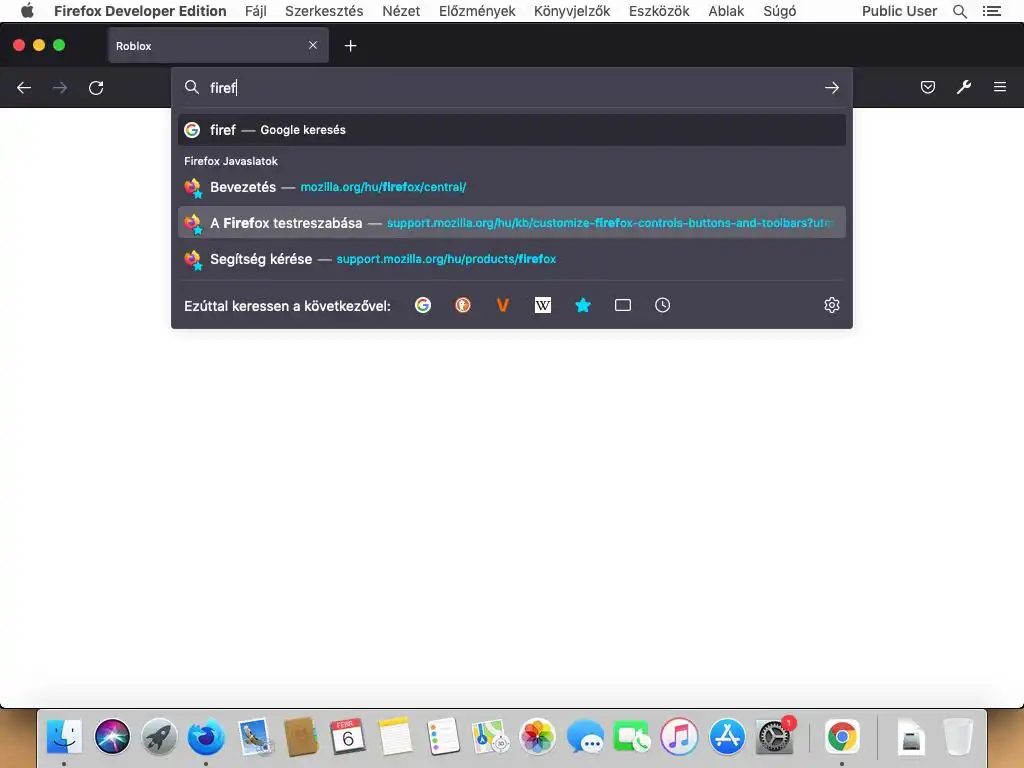Open the Előzmények menu
Image resolution: width=1024 pixels, height=768 pixels.
tap(477, 11)
